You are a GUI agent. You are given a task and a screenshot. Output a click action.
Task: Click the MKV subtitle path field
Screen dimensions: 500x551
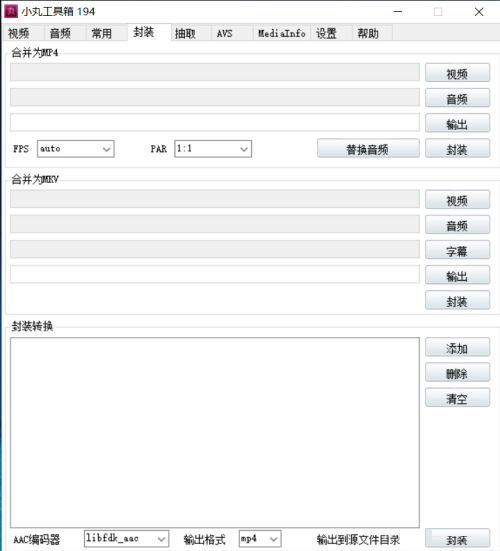pyautogui.click(x=215, y=249)
